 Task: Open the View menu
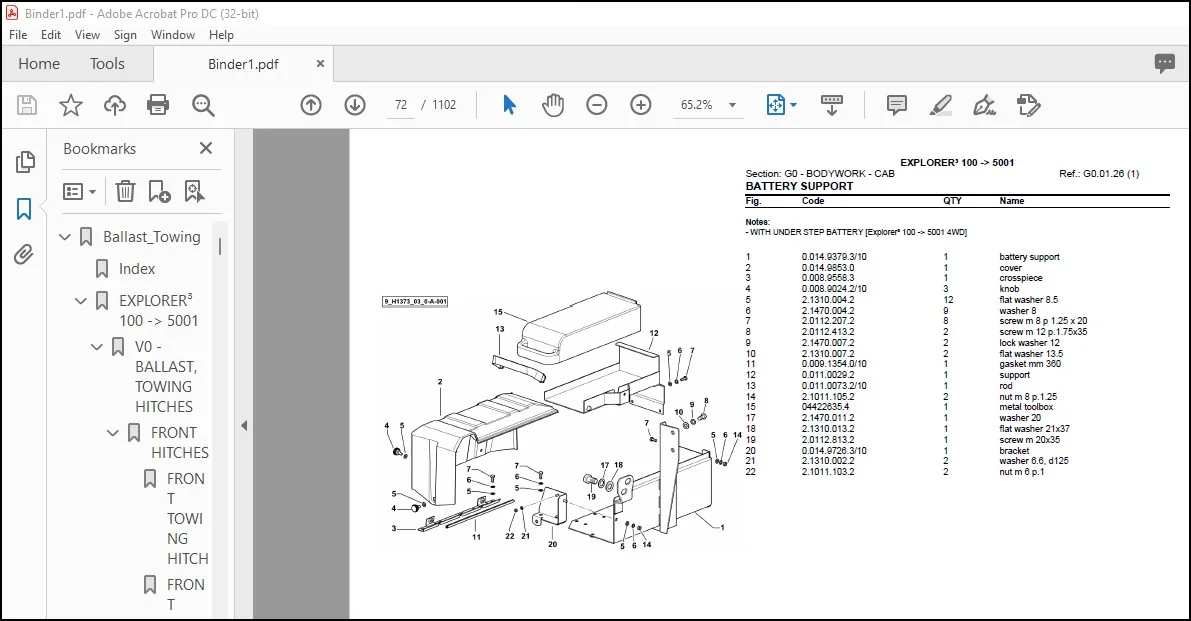87,35
